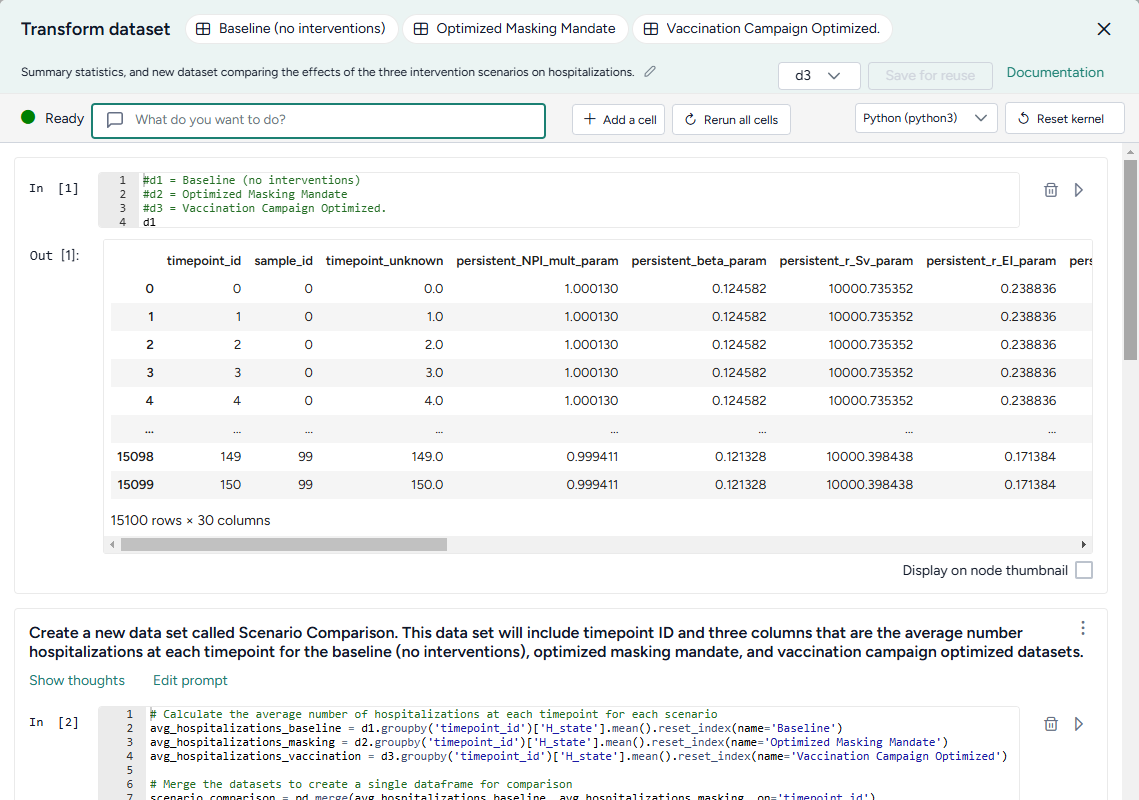Open the chat prompt speech bubble icon
Screen dimensions: 1139x800
[114, 118]
